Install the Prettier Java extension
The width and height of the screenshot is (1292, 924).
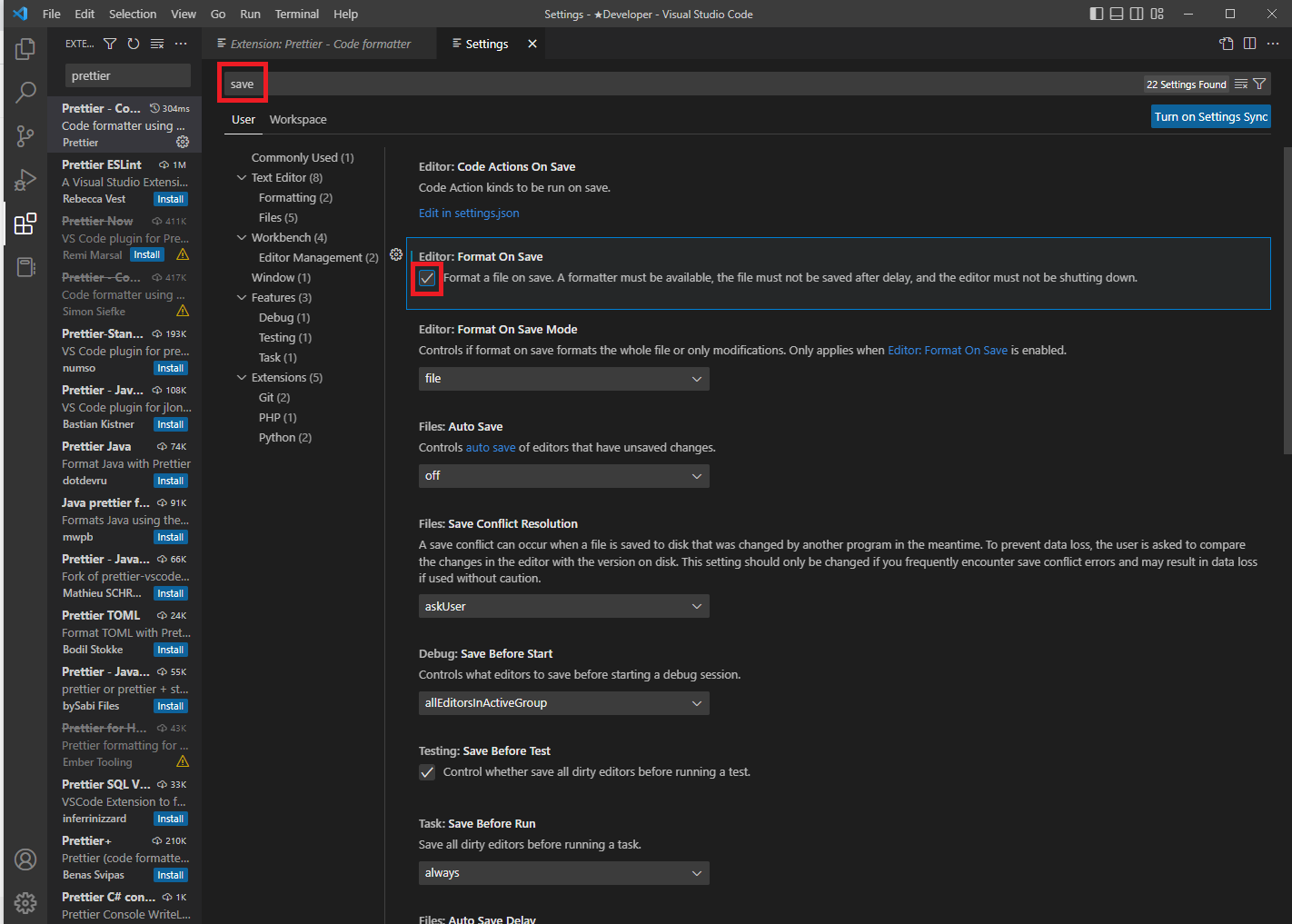pos(171,481)
